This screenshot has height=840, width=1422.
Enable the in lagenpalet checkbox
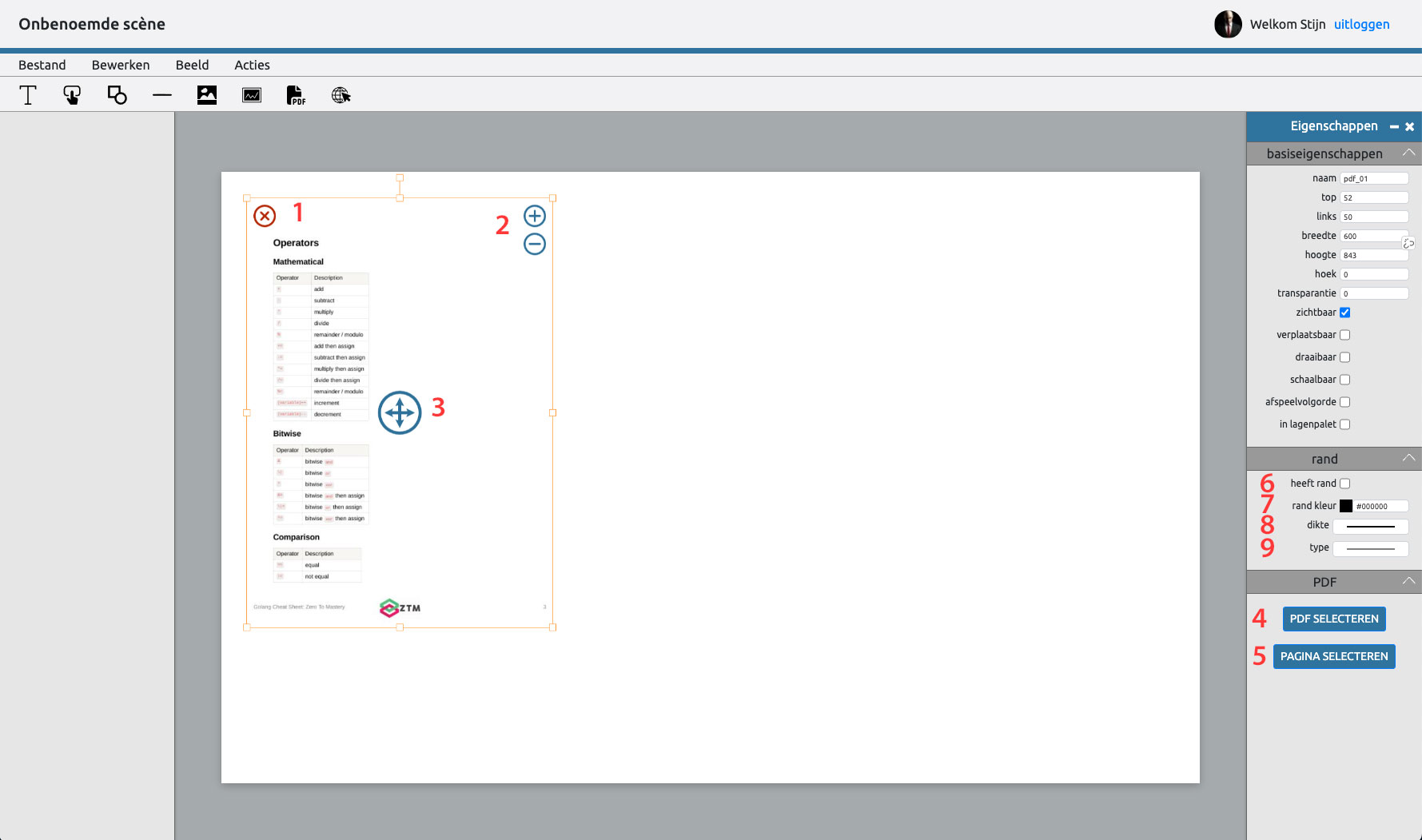tap(1345, 424)
